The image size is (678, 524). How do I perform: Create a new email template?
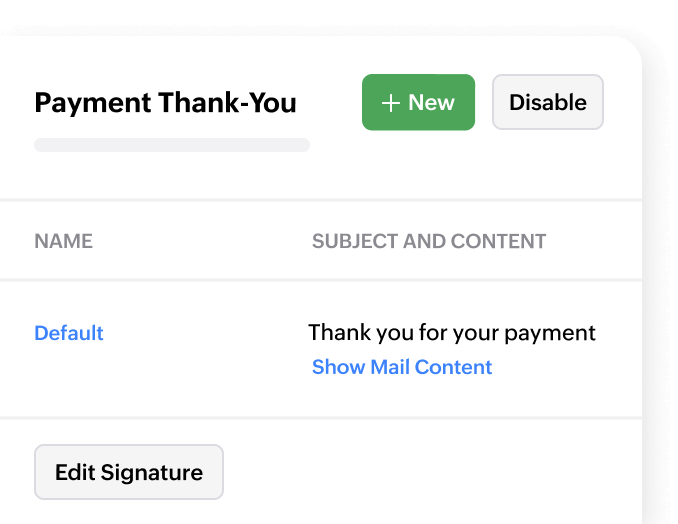(x=418, y=102)
